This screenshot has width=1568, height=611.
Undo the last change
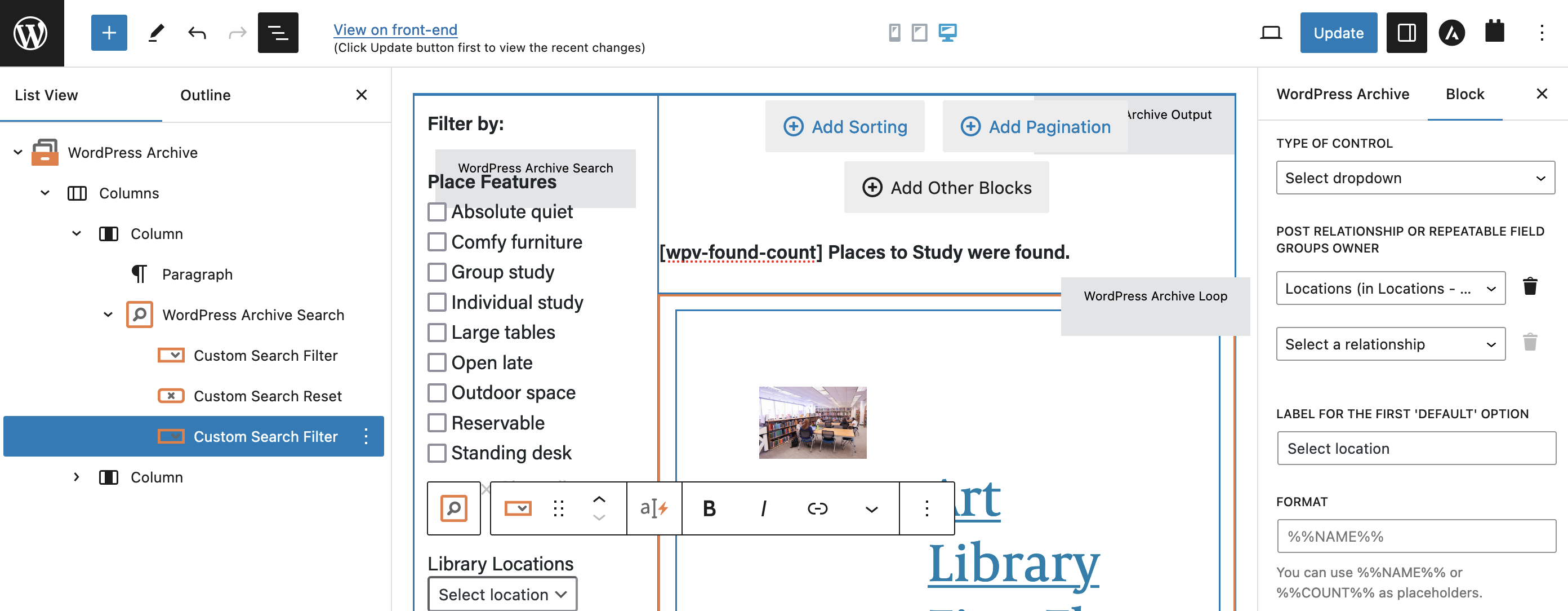197,33
